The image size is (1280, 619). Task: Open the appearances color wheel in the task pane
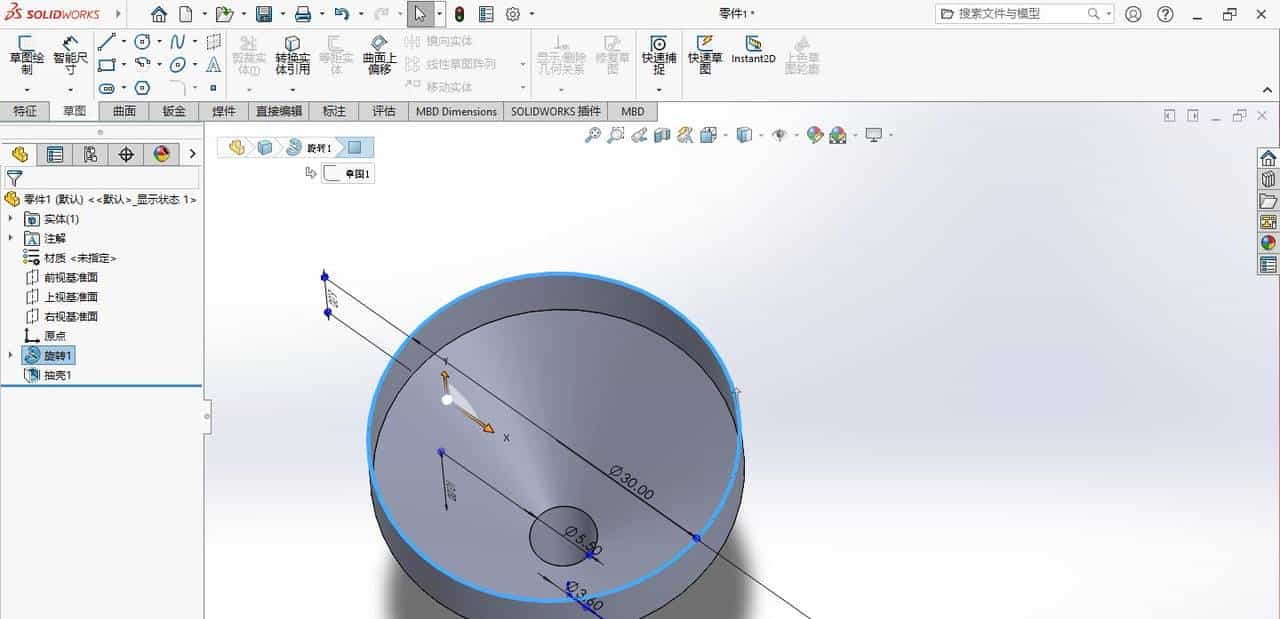point(1268,241)
